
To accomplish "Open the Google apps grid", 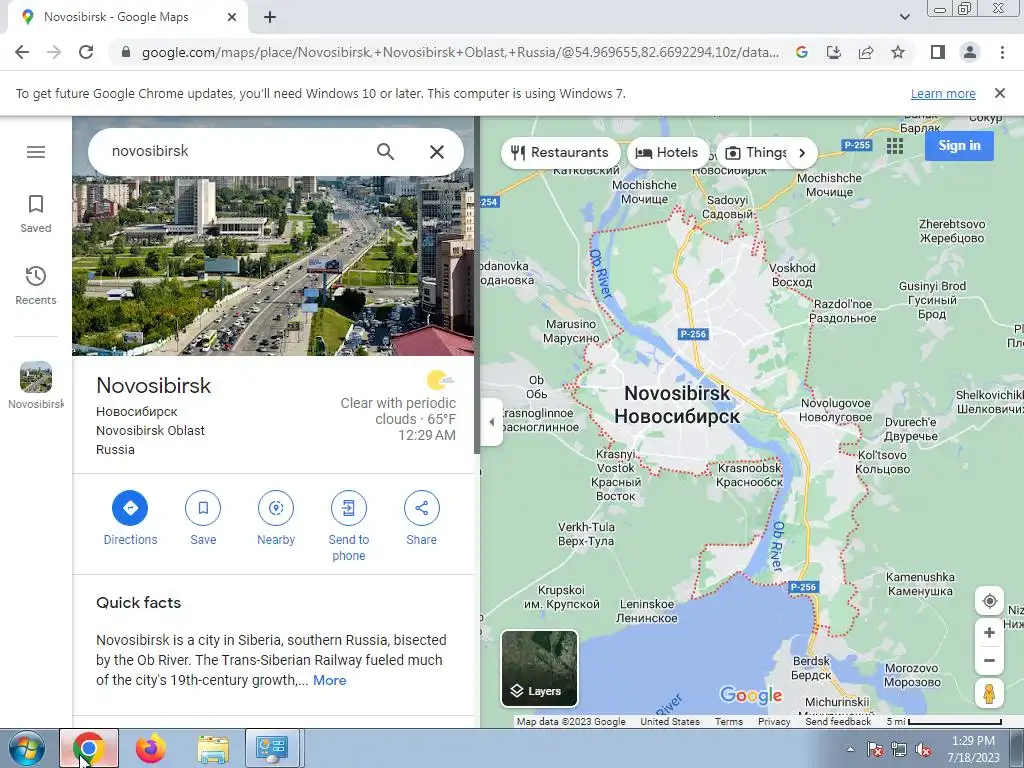I will (895, 146).
